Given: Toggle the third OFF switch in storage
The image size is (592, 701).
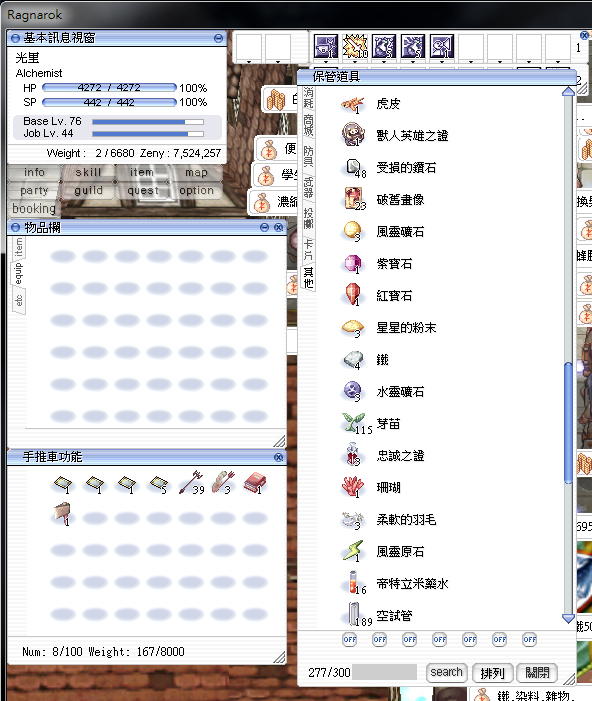Looking at the screenshot, I should (x=410, y=639).
